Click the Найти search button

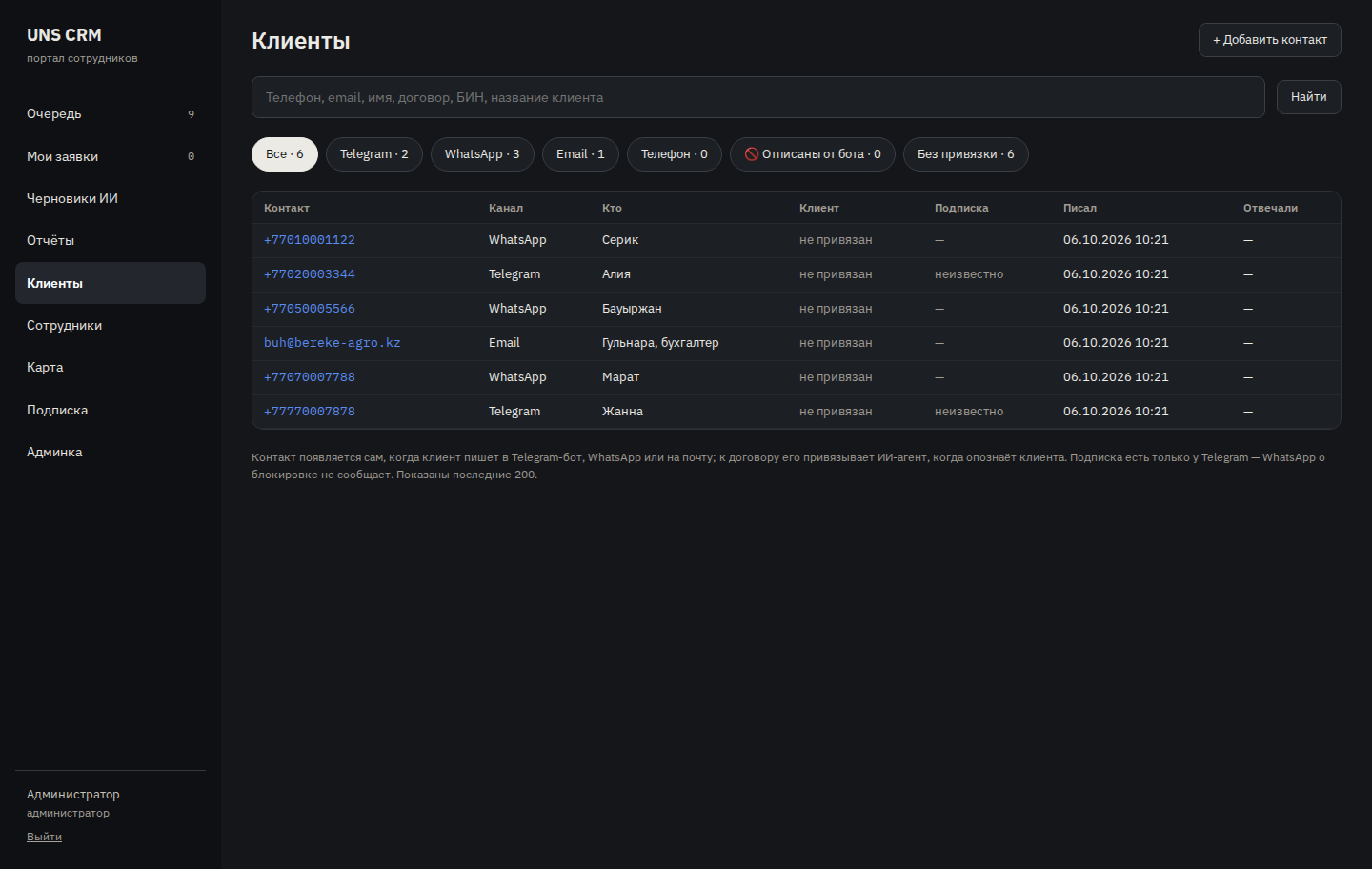click(1308, 97)
